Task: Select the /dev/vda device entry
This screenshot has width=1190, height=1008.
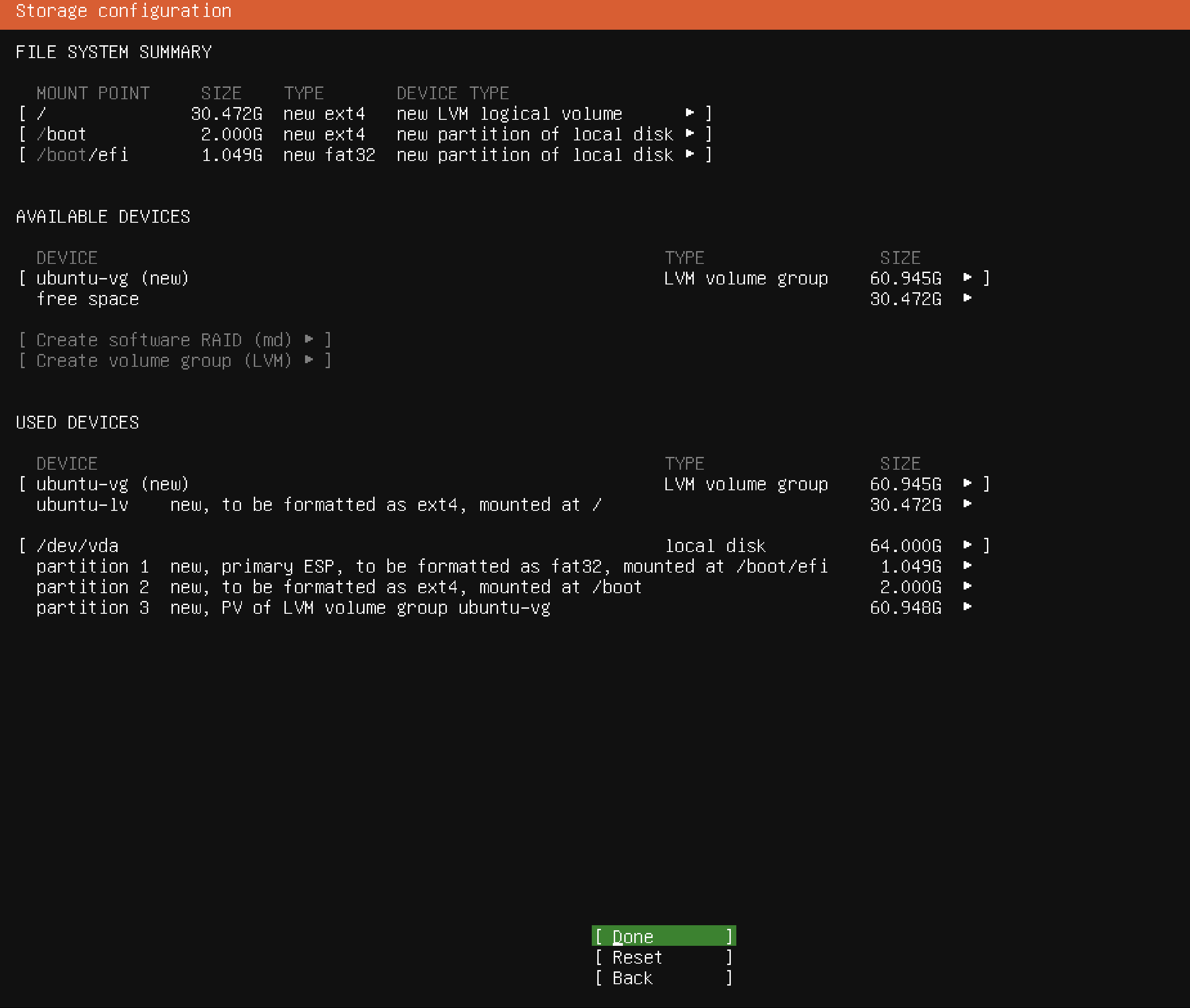Action: coord(78,546)
